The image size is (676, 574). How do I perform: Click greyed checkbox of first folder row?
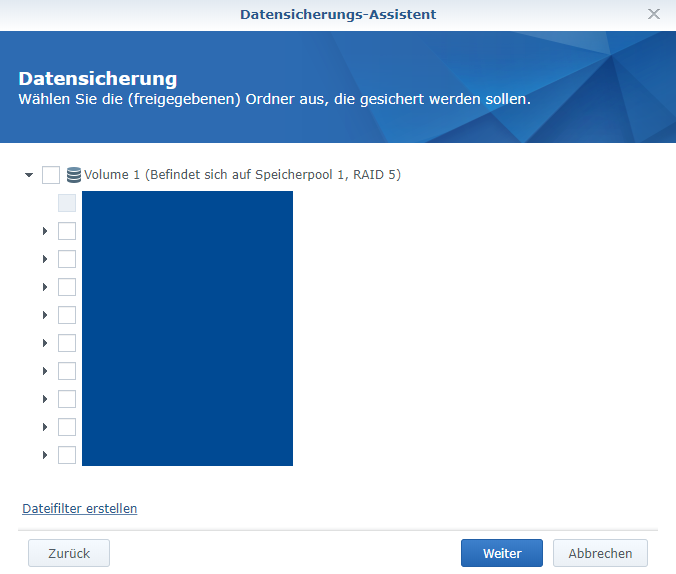coord(67,203)
